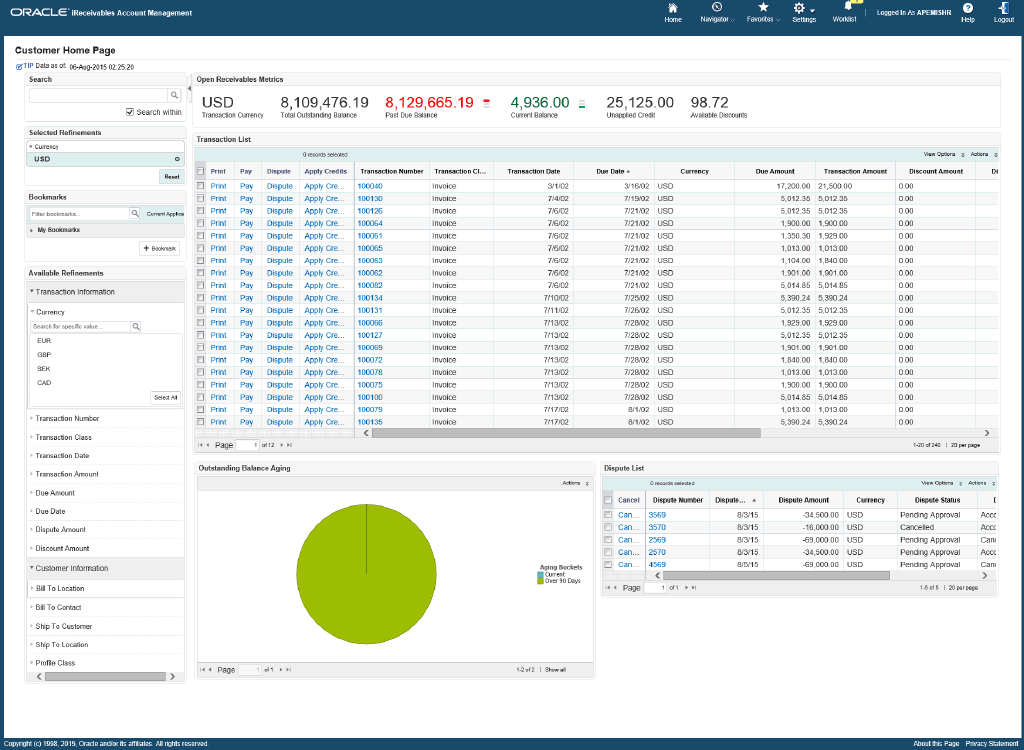
Task: Check the select-all box in Dispute List header
Action: click(608, 500)
